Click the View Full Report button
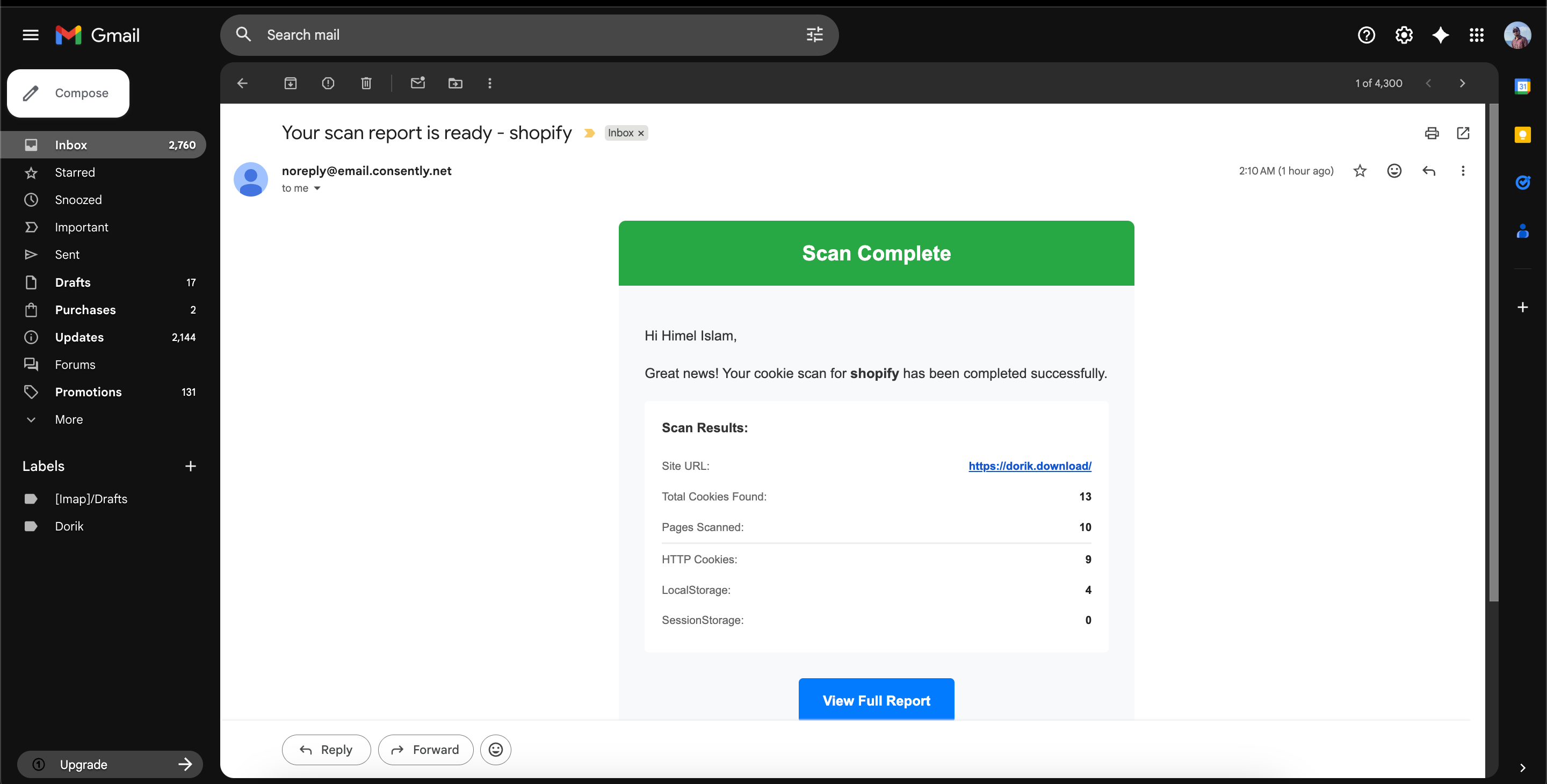Screen dimensions: 1547x784 pos(876,700)
